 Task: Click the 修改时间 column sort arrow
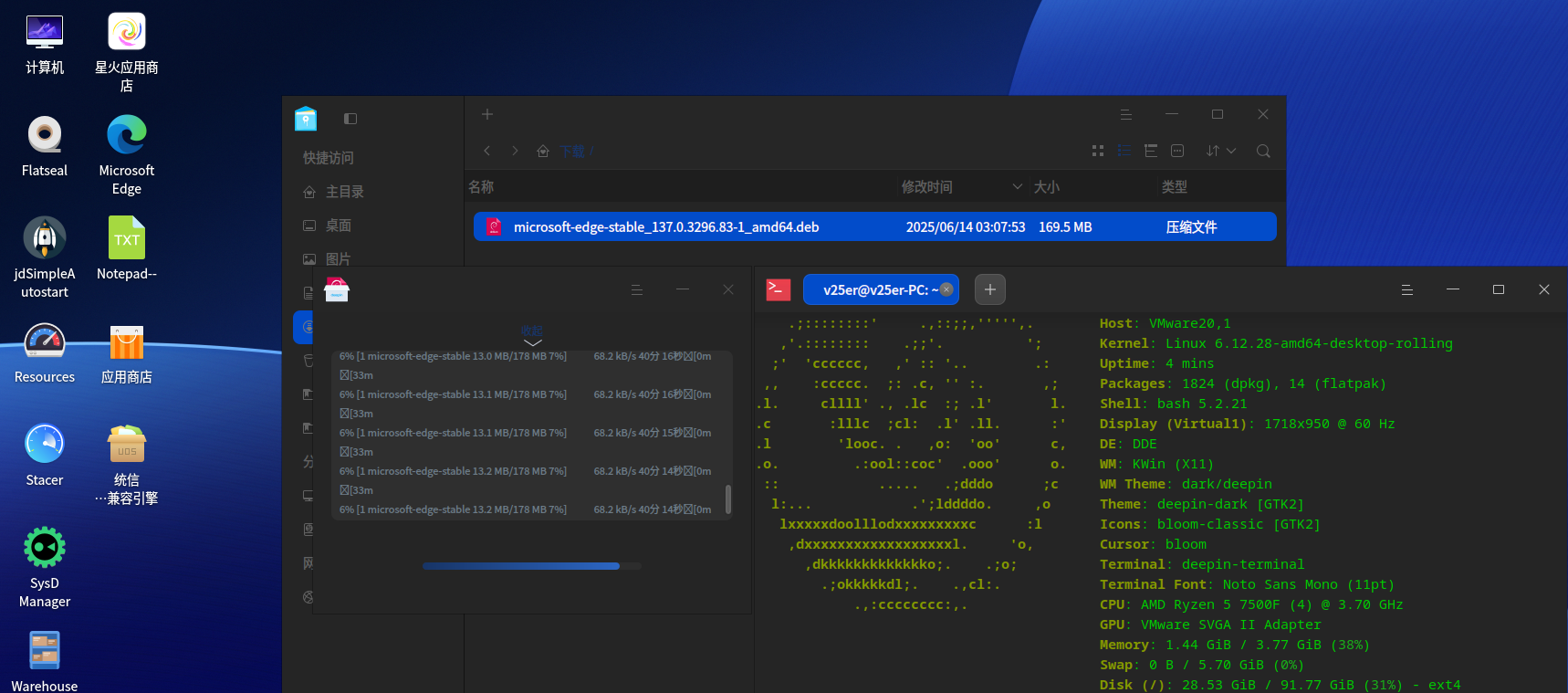[1017, 186]
